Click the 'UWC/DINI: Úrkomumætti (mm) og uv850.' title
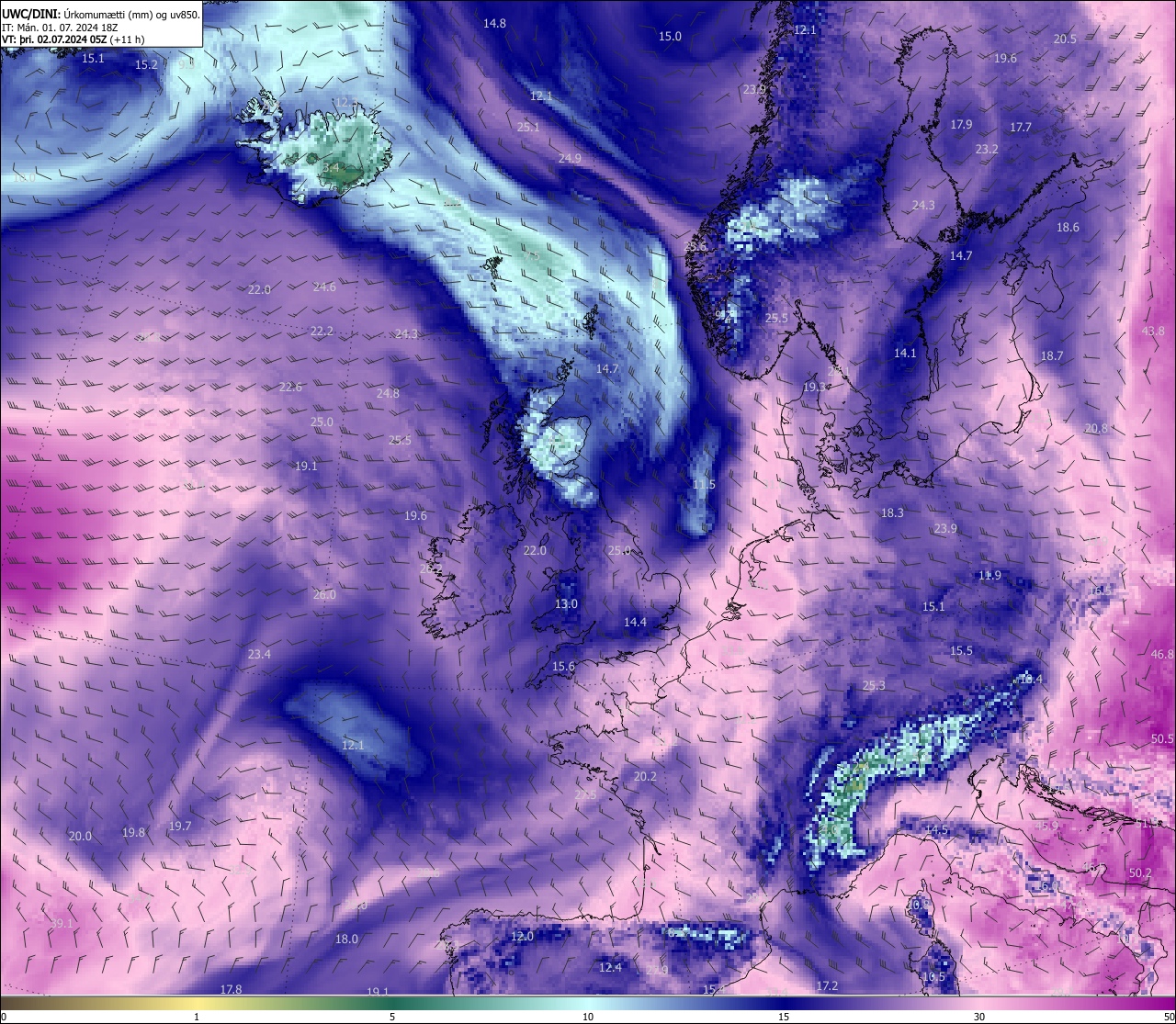Screen dimensions: 1176x1024 (101, 14)
